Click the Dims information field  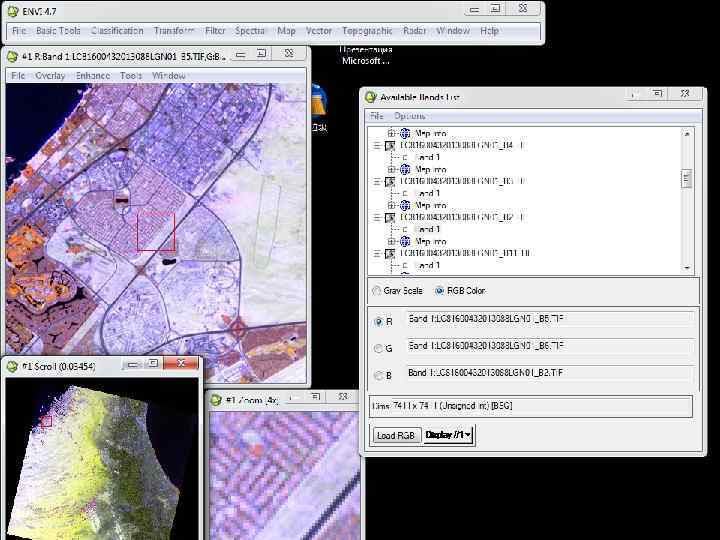click(531, 406)
